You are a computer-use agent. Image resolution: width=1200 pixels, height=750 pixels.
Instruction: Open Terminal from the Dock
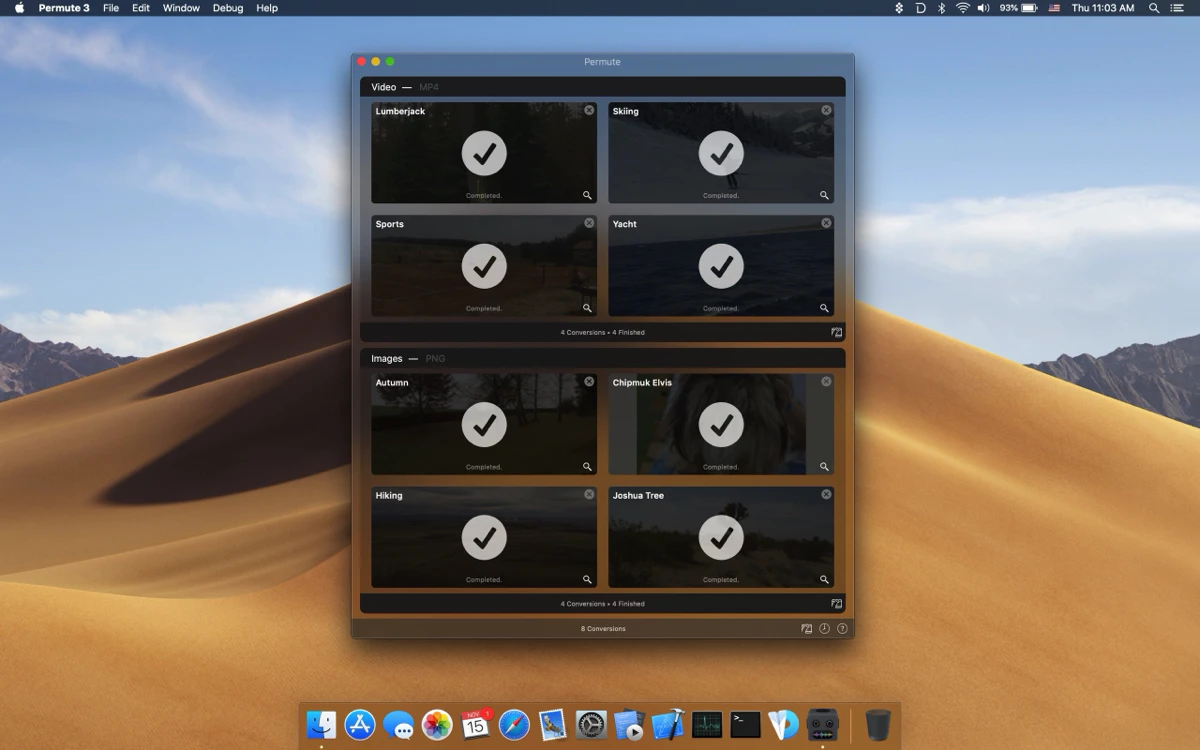coord(745,724)
